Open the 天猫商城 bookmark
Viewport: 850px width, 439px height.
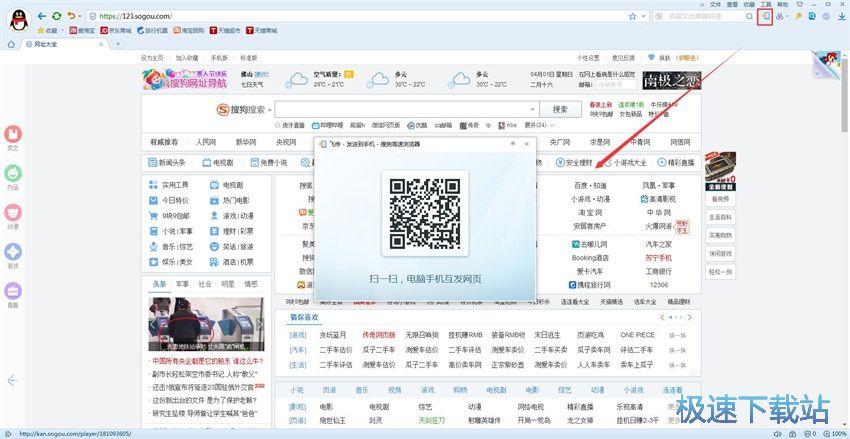coord(261,30)
